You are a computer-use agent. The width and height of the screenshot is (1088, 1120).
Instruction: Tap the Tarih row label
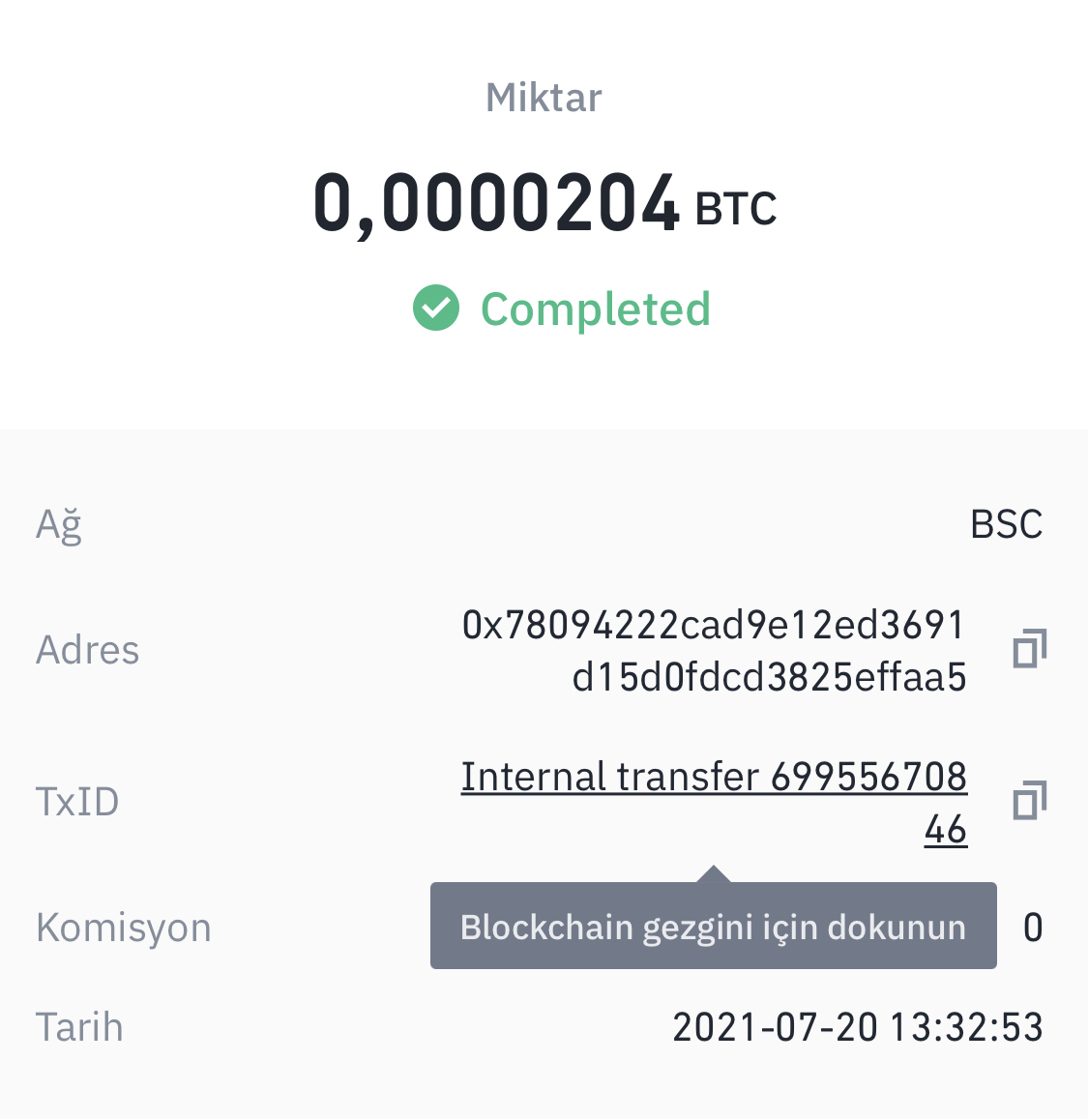pos(79,1028)
